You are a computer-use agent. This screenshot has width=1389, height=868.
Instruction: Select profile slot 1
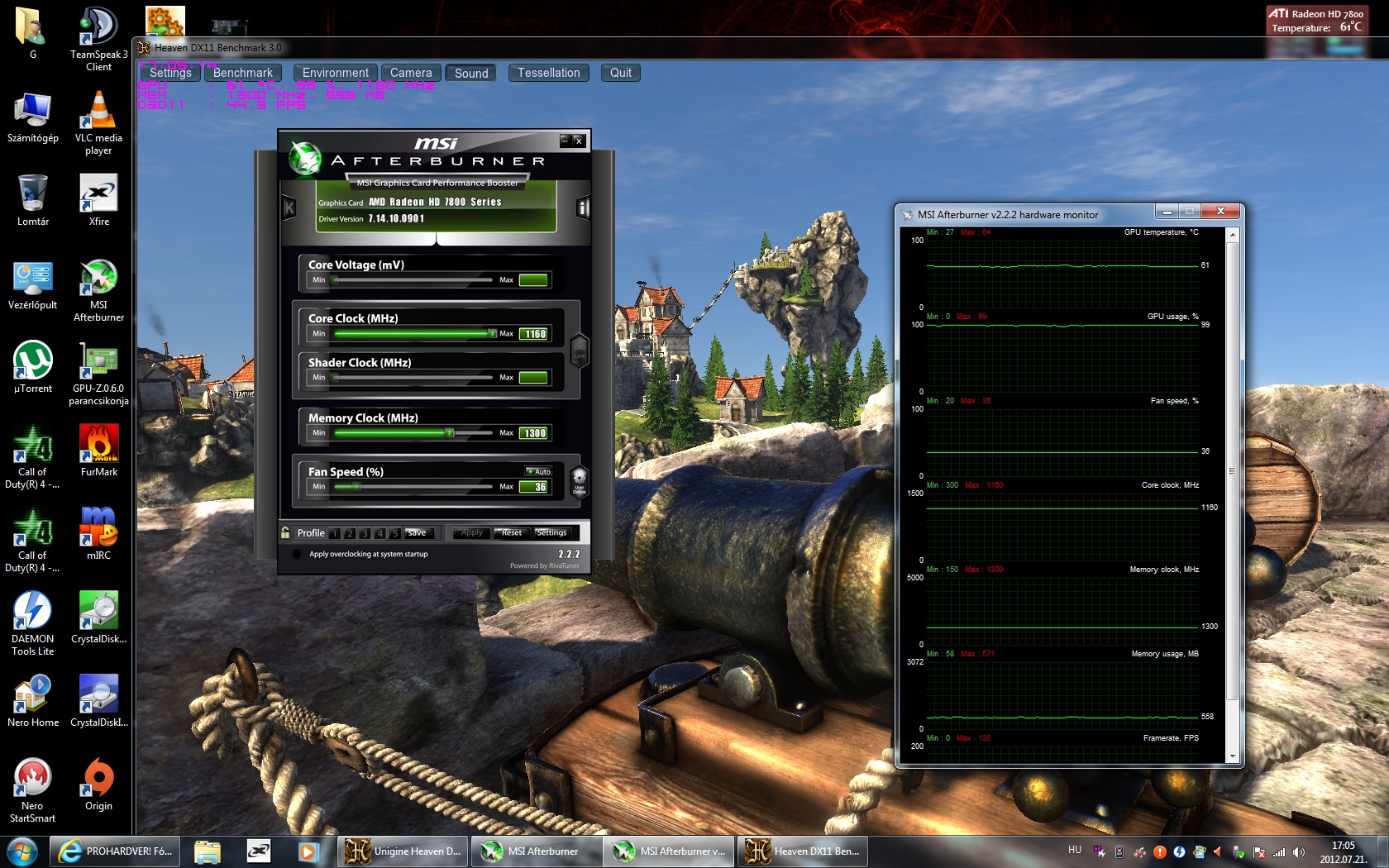tap(335, 533)
